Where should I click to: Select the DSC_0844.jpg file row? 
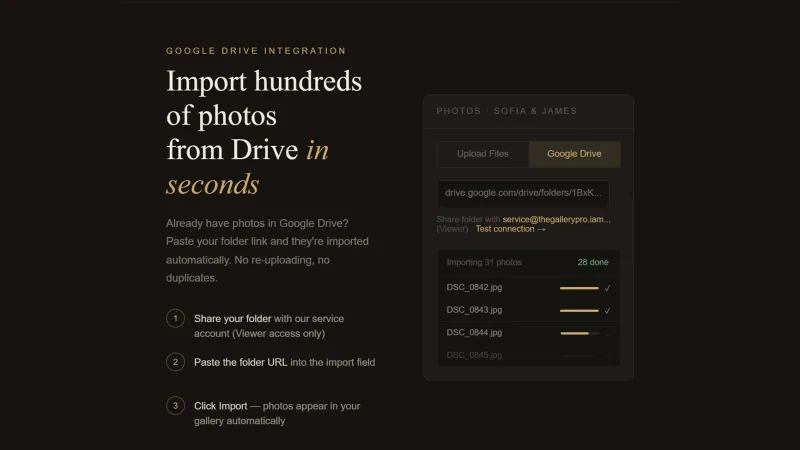[529, 333]
